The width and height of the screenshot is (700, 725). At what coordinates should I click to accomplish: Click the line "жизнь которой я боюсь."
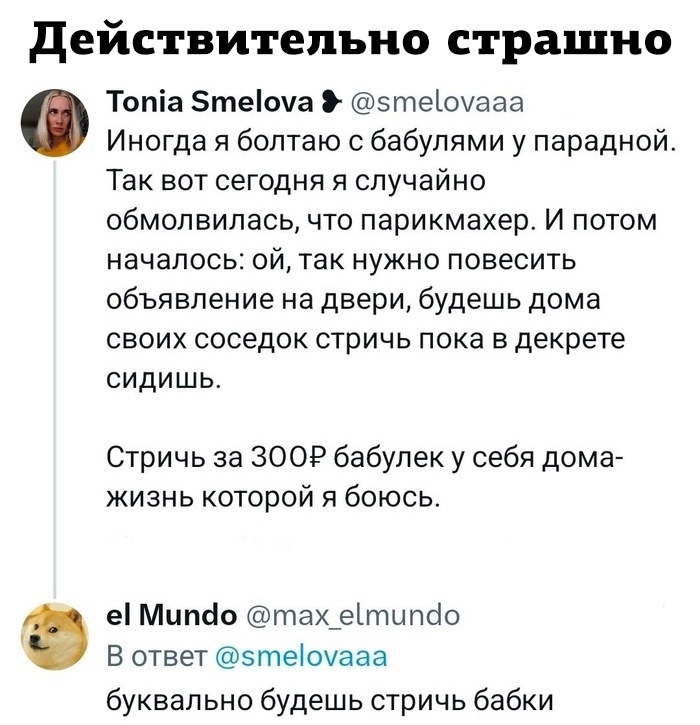[272, 498]
